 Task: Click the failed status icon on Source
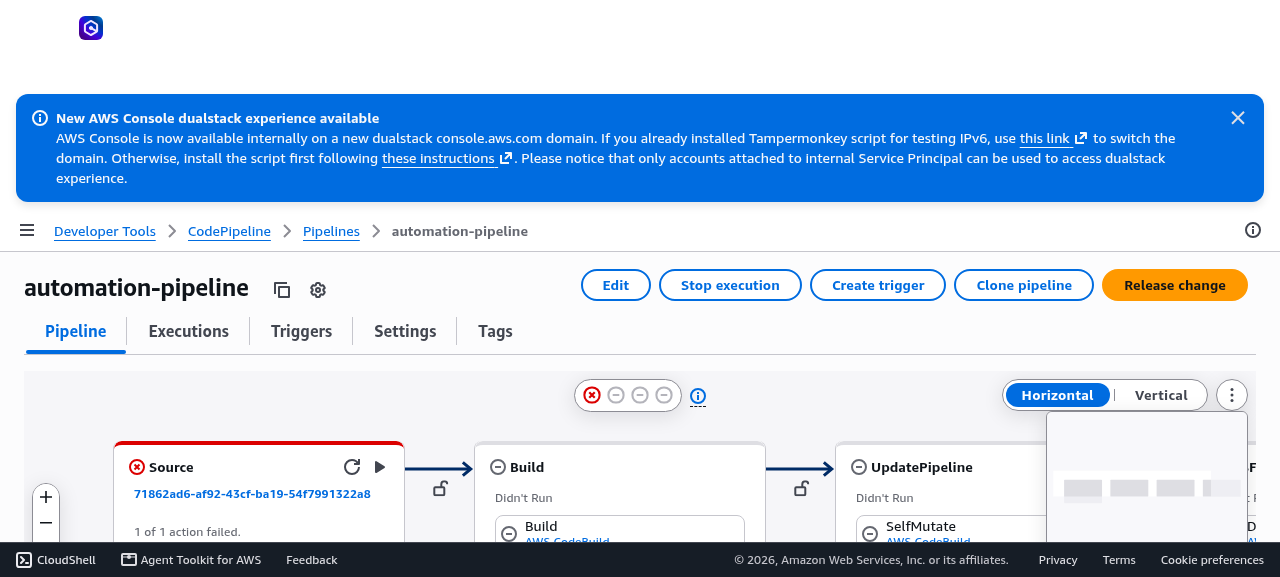click(x=137, y=467)
